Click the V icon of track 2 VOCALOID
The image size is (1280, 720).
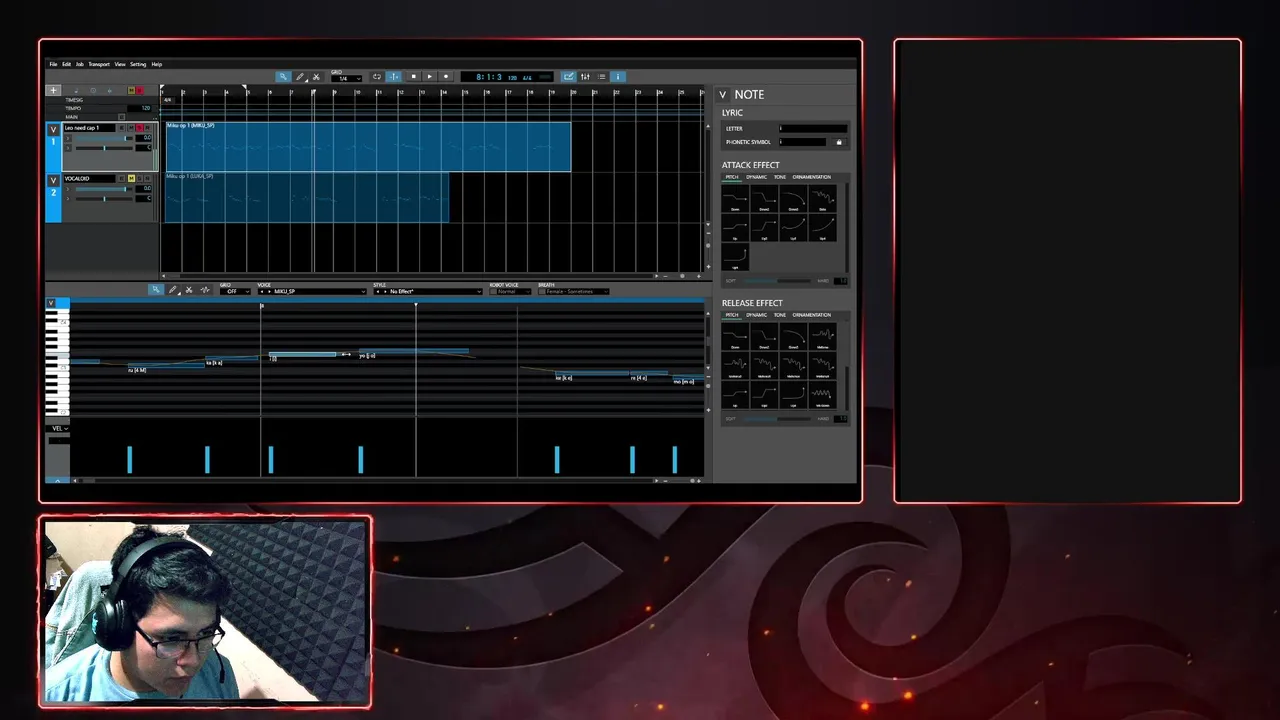53,181
